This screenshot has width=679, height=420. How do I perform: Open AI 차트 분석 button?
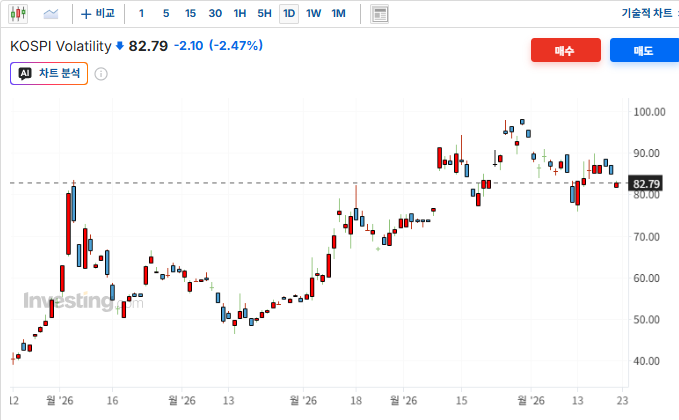pos(49,74)
